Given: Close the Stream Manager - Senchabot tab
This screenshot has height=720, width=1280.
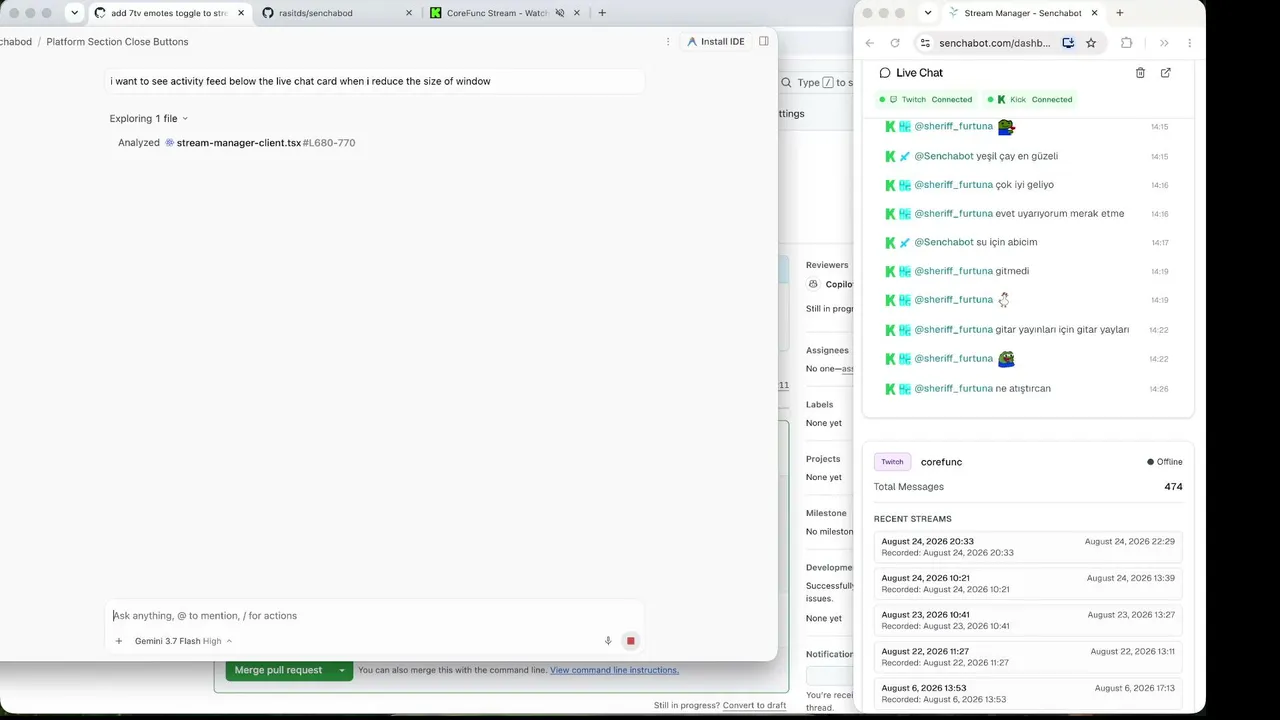Looking at the screenshot, I should click(x=1095, y=13).
